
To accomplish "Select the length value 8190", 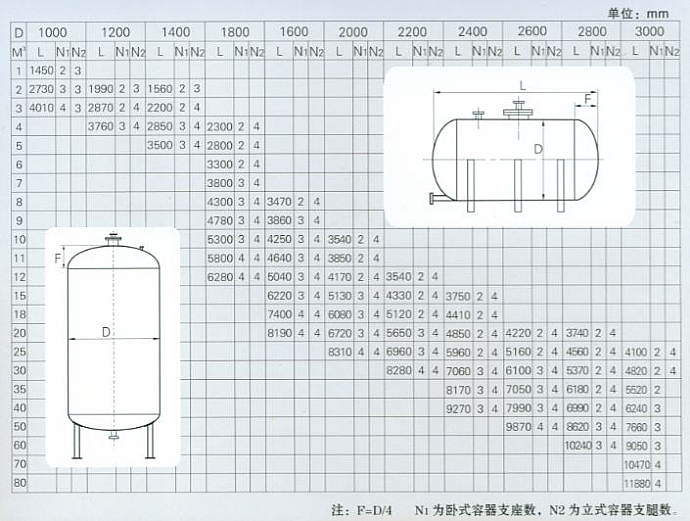I will point(279,334).
